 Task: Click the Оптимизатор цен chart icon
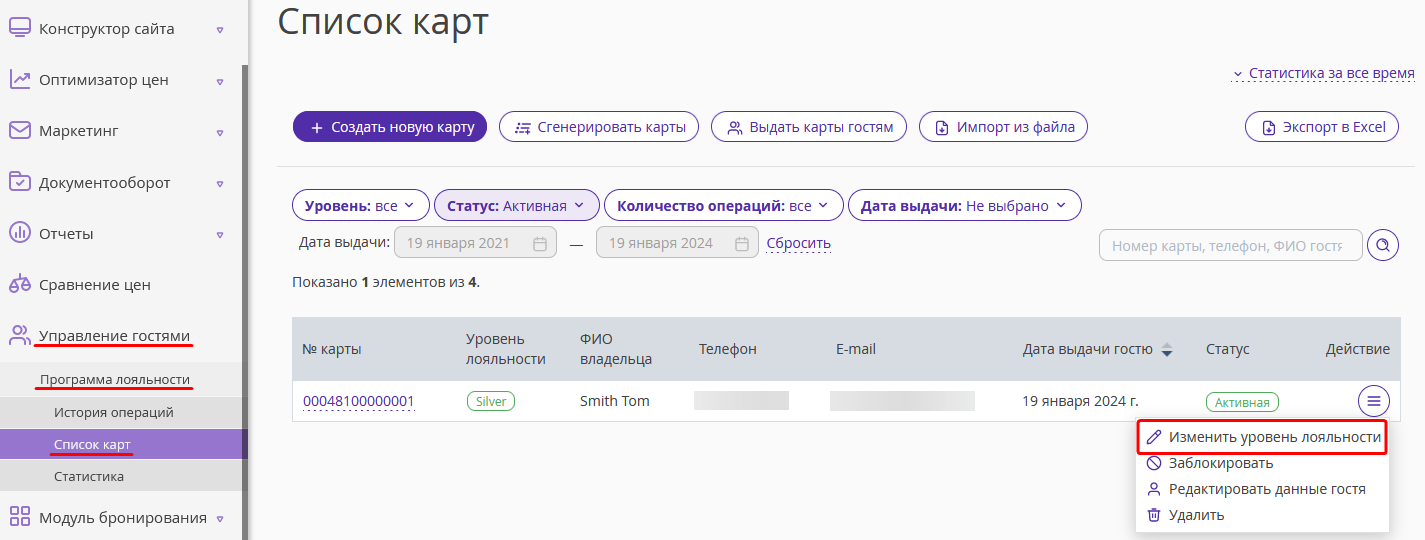(20, 79)
